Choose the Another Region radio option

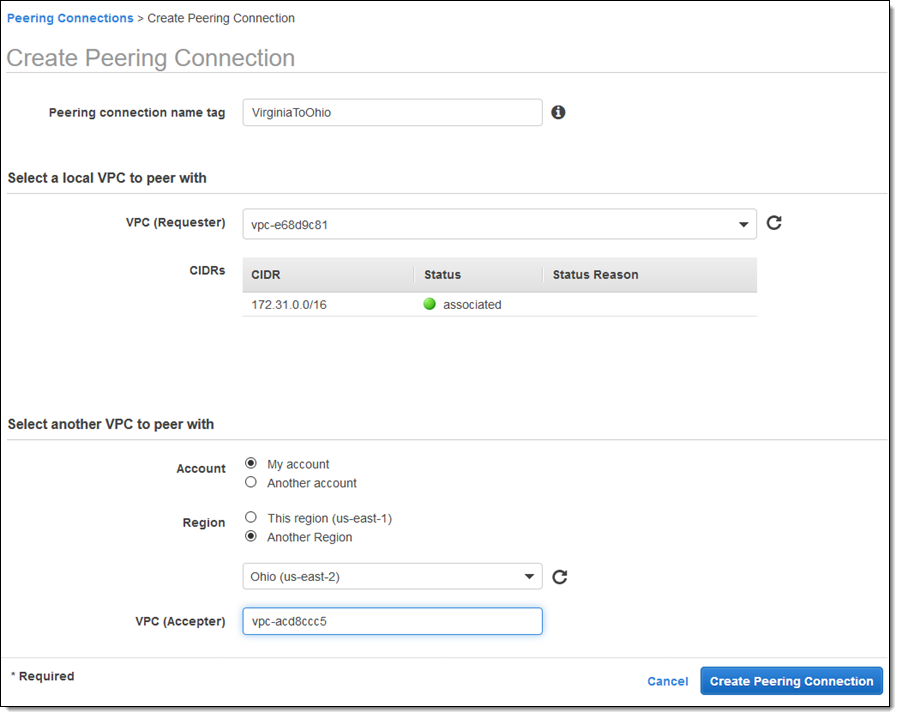pos(251,537)
